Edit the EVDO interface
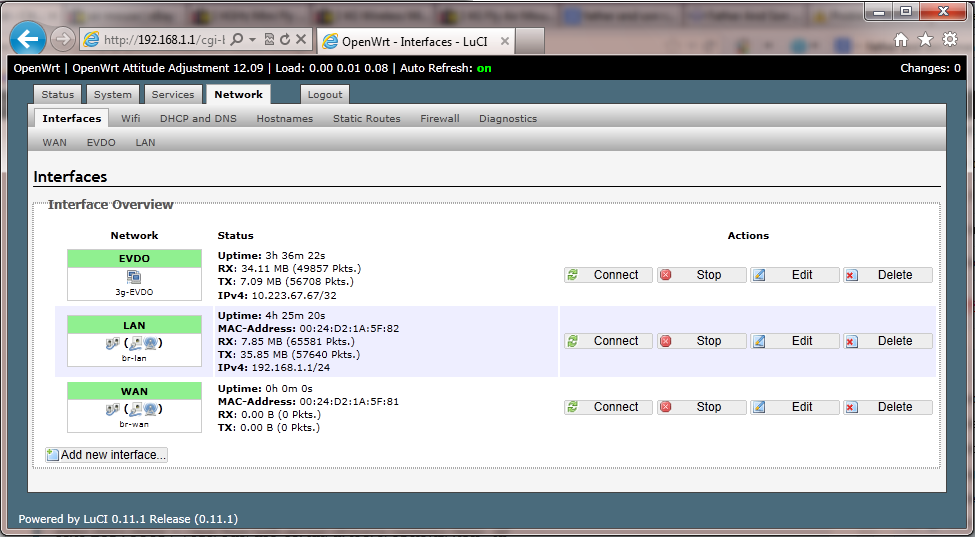Viewport: 975px width, 537px height. click(x=795, y=275)
